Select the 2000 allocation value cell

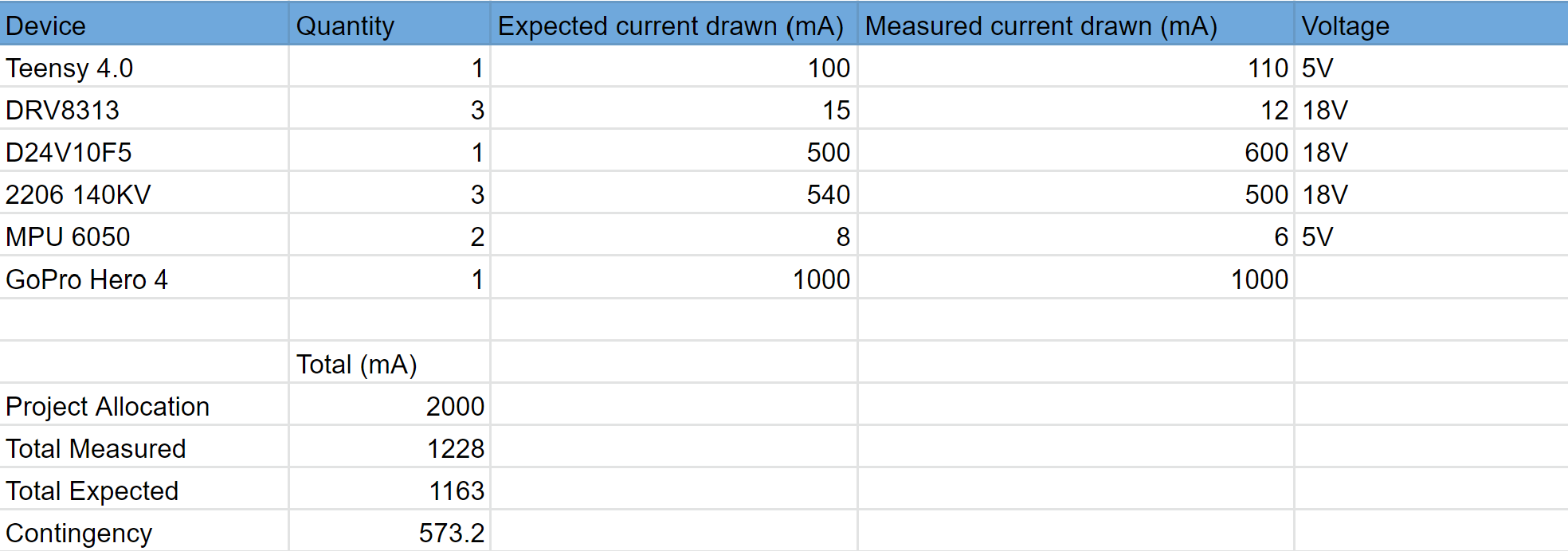[390, 405]
